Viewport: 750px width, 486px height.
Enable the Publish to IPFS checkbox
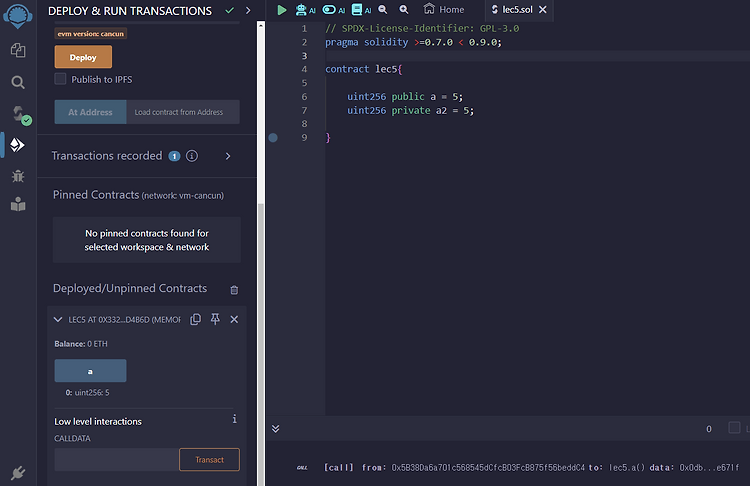click(60, 79)
